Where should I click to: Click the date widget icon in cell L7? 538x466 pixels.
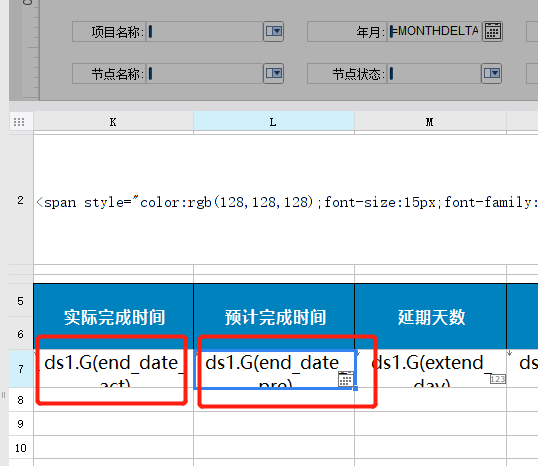pos(346,379)
